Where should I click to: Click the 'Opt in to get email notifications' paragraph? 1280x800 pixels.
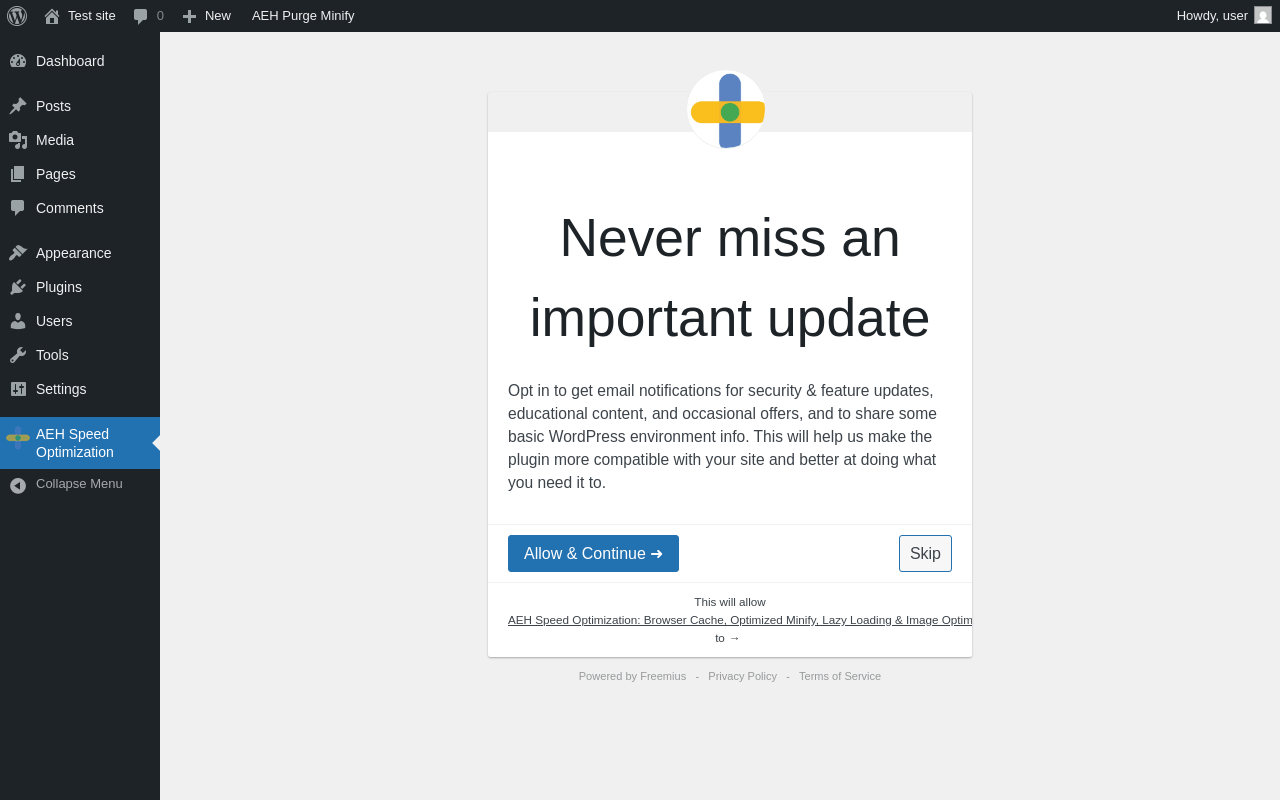tap(728, 437)
